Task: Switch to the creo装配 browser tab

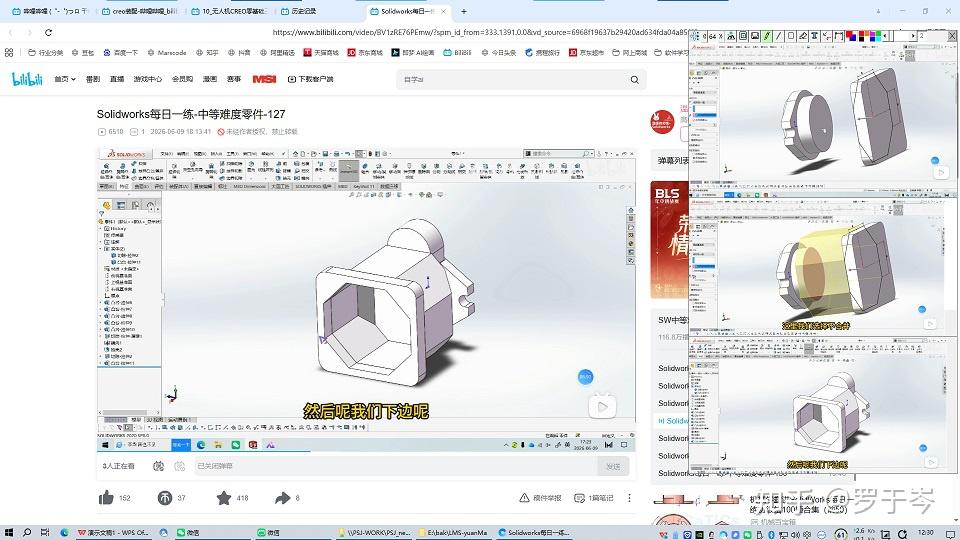Action: tap(140, 11)
